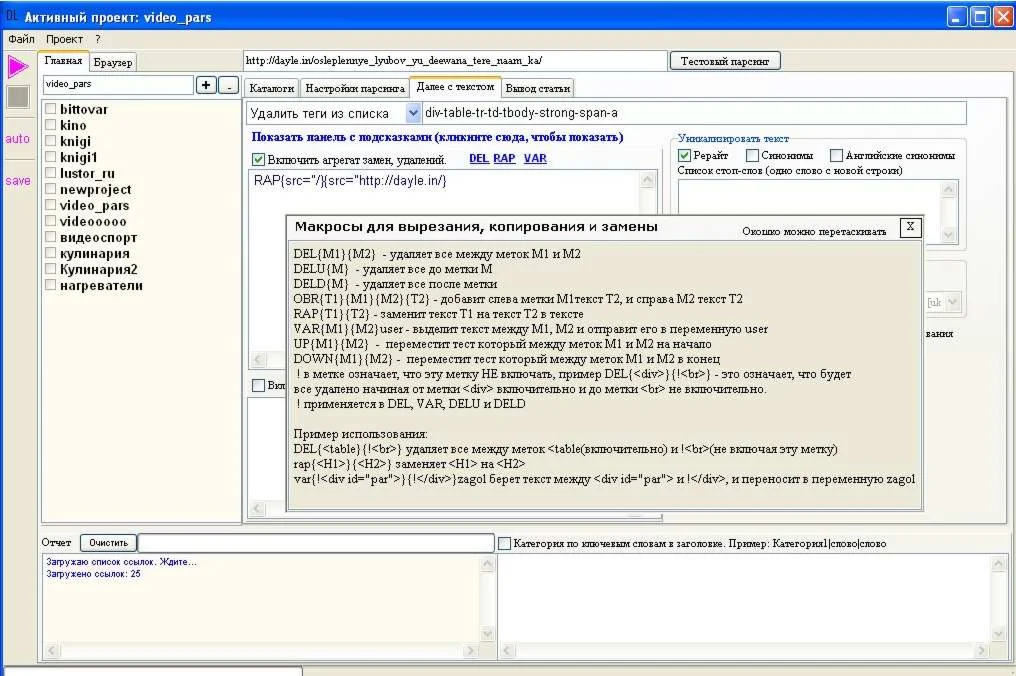Open the 'Удалить теги из списка' dropdown
Image resolution: width=1016 pixels, height=676 pixels.
point(413,114)
